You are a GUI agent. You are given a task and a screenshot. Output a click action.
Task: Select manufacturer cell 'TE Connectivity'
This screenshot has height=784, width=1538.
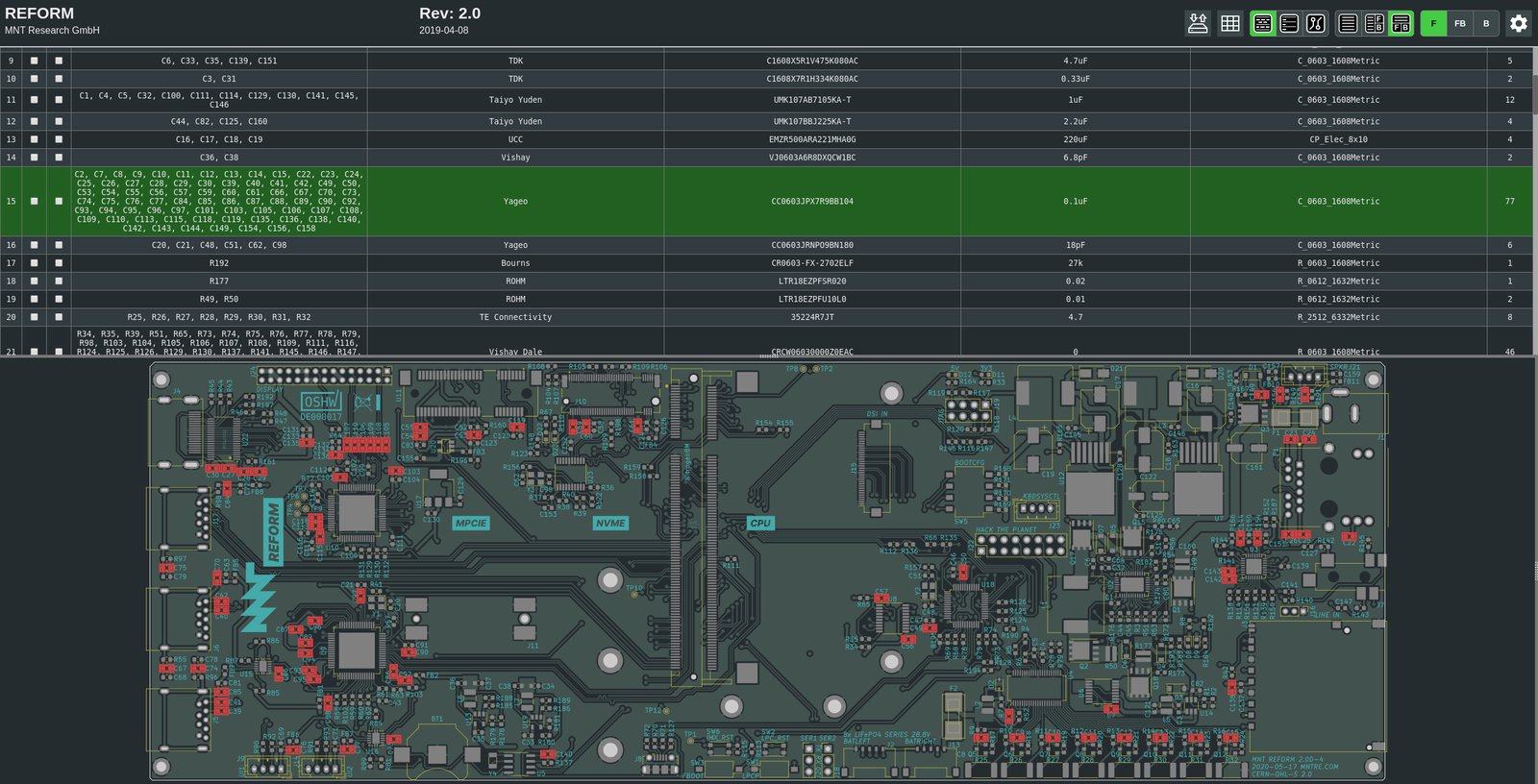(x=515, y=316)
